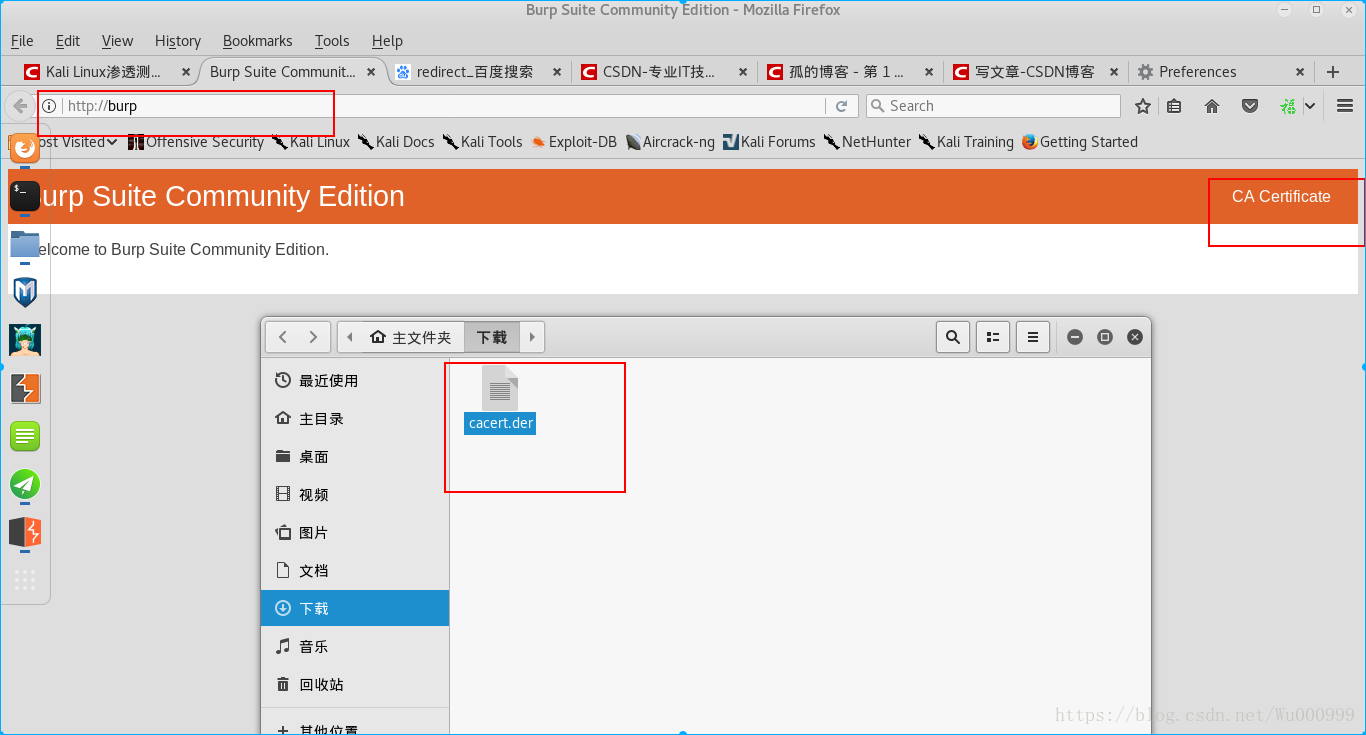1366x735 pixels.
Task: Open the View menu
Action: tap(117, 41)
